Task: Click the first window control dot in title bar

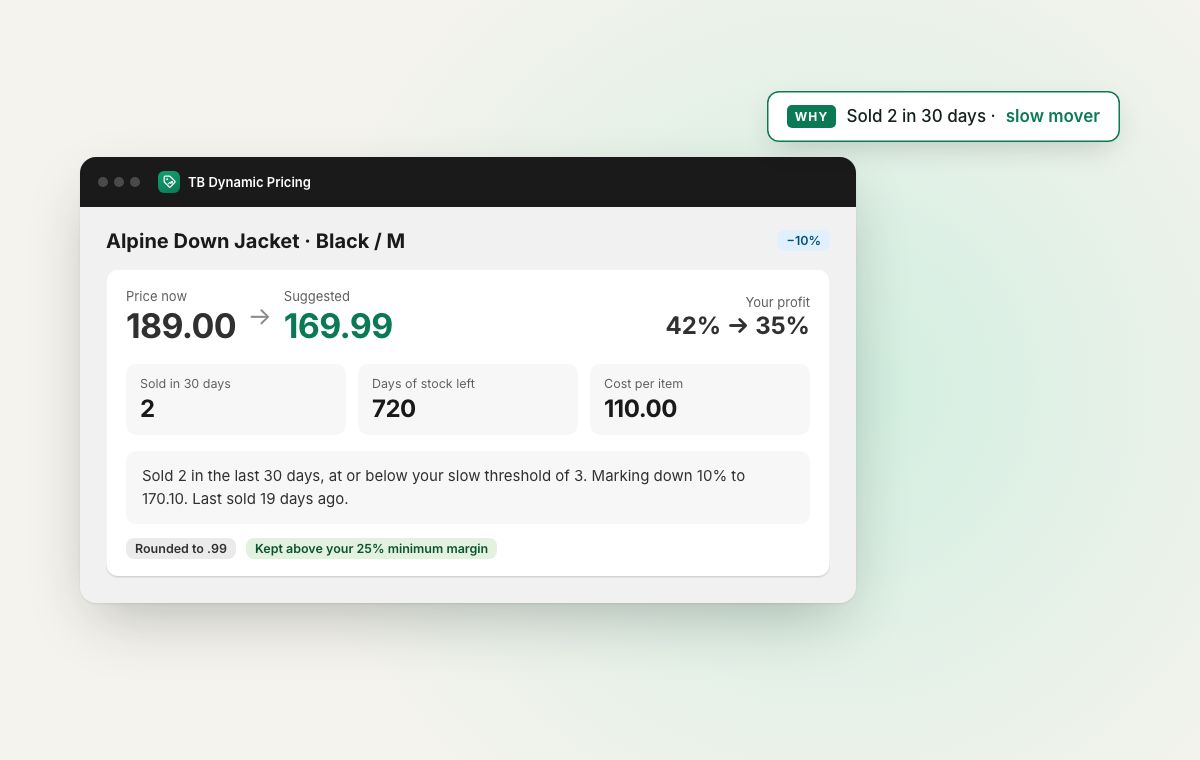Action: coord(103,182)
